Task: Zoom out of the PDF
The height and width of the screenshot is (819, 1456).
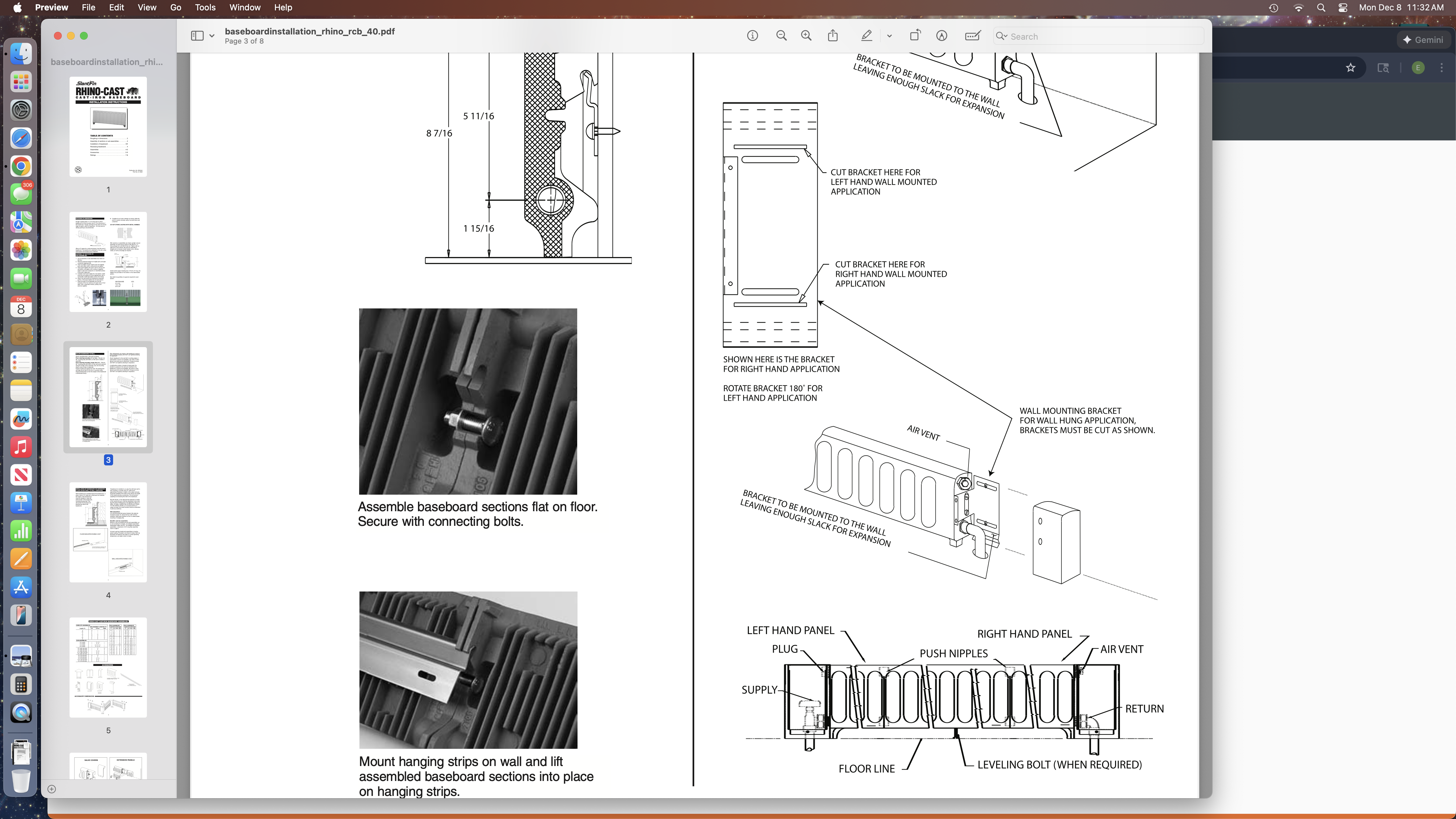Action: tap(782, 36)
